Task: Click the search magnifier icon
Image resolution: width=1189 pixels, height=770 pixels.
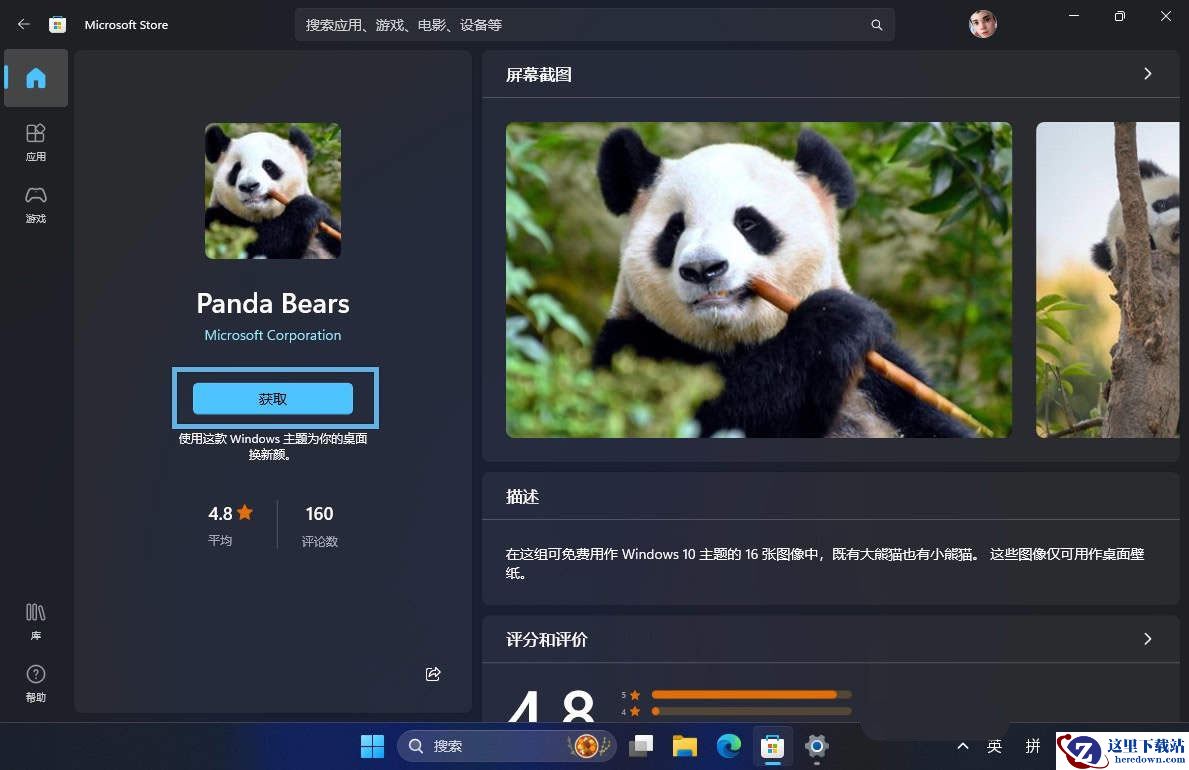Action: click(x=877, y=25)
